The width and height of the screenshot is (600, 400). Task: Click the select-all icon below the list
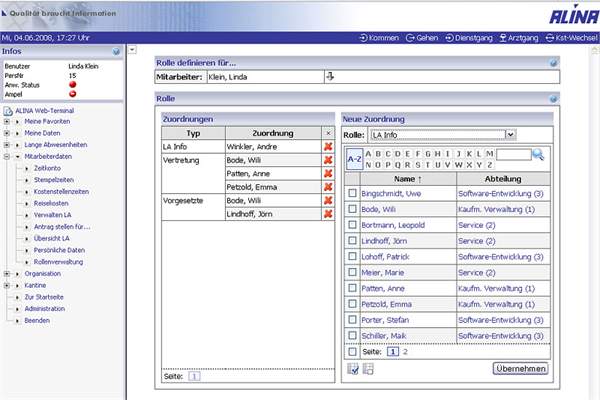pos(352,369)
